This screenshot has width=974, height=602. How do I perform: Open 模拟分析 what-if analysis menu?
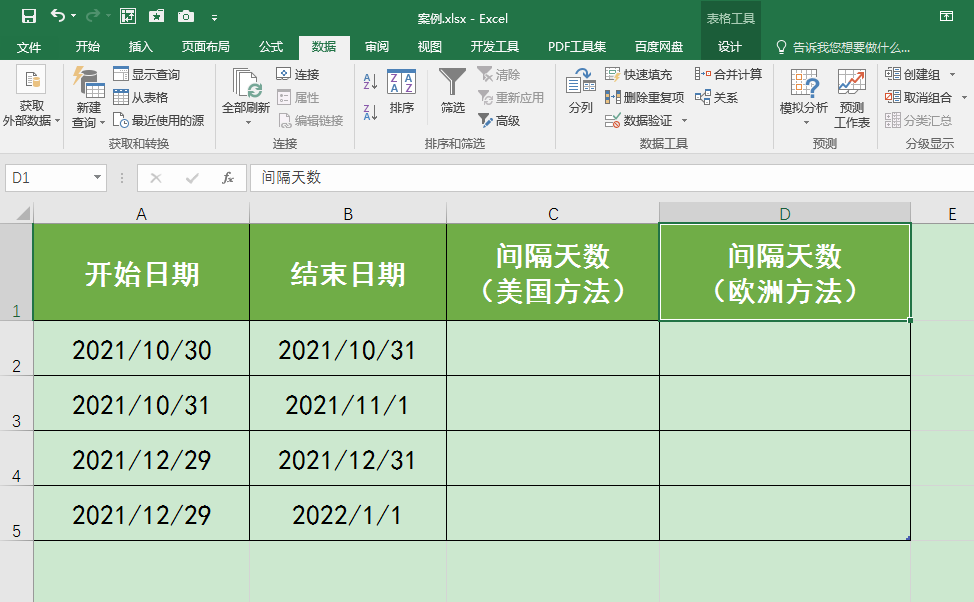[x=804, y=96]
